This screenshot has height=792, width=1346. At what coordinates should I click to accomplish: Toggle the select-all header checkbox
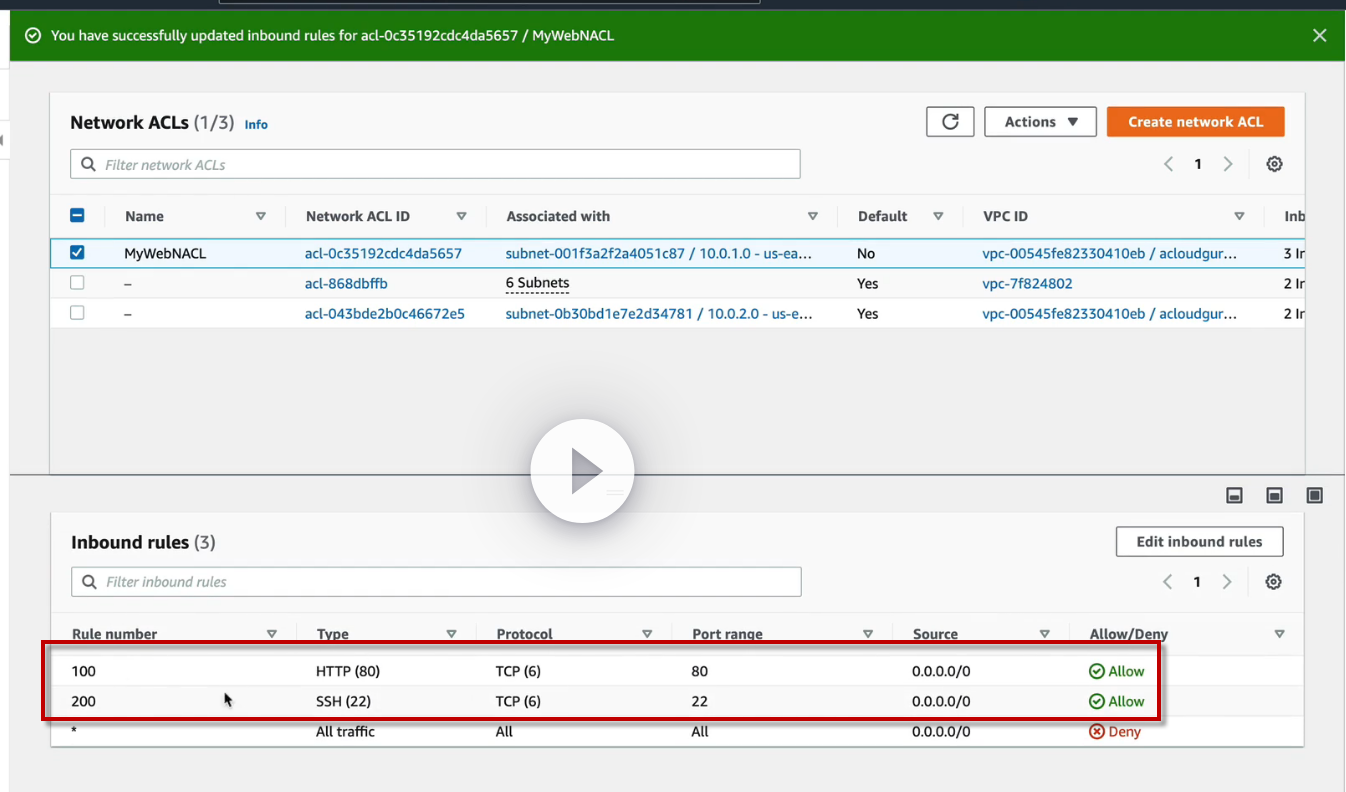77,216
